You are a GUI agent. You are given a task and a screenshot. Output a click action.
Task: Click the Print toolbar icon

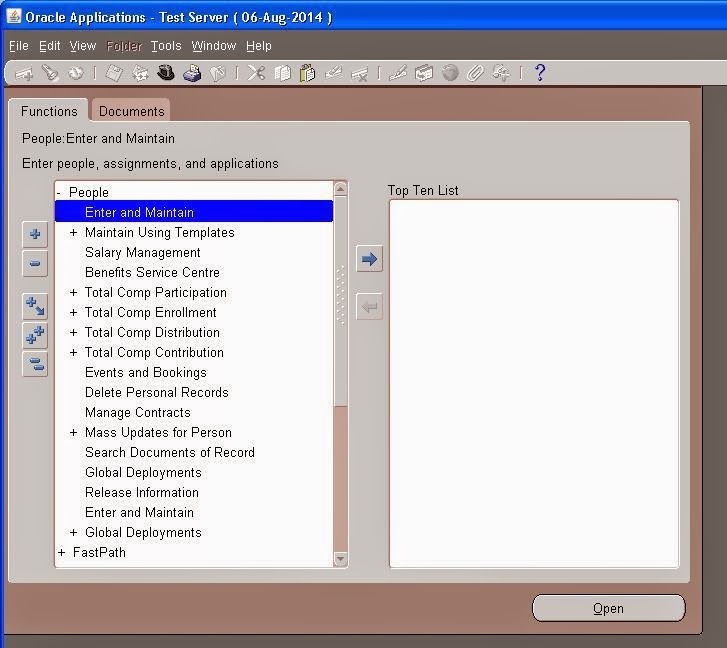click(x=191, y=73)
